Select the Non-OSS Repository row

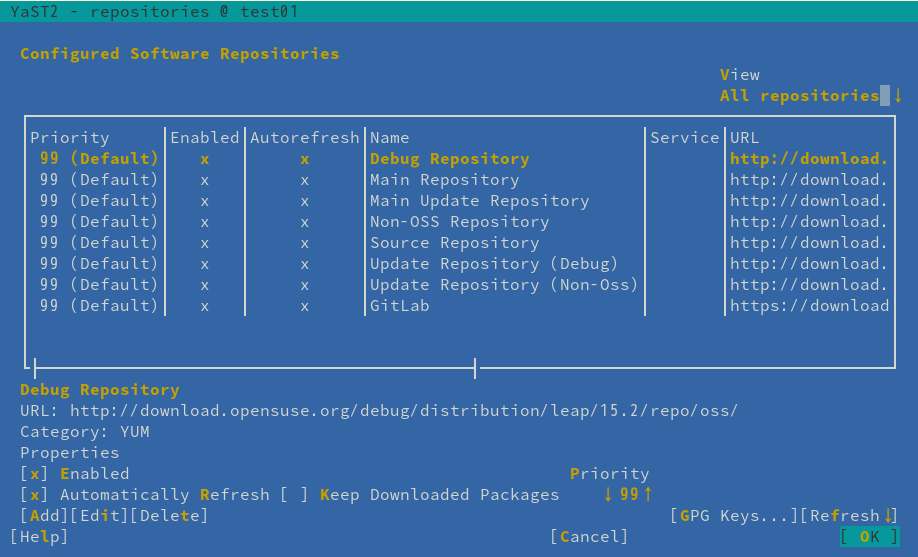click(x=460, y=222)
